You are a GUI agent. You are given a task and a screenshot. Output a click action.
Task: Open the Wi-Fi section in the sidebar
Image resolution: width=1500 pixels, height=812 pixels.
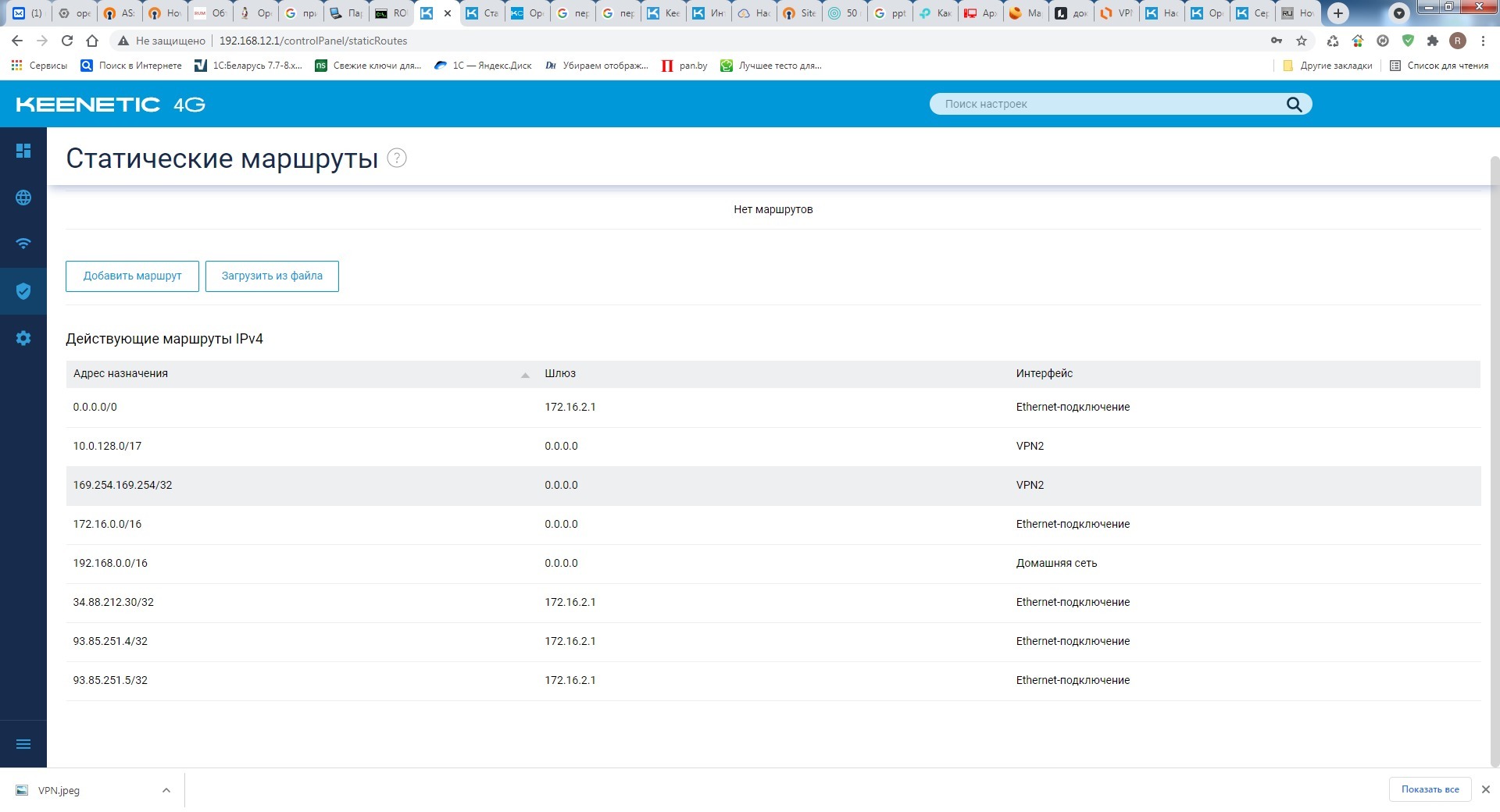(23, 244)
